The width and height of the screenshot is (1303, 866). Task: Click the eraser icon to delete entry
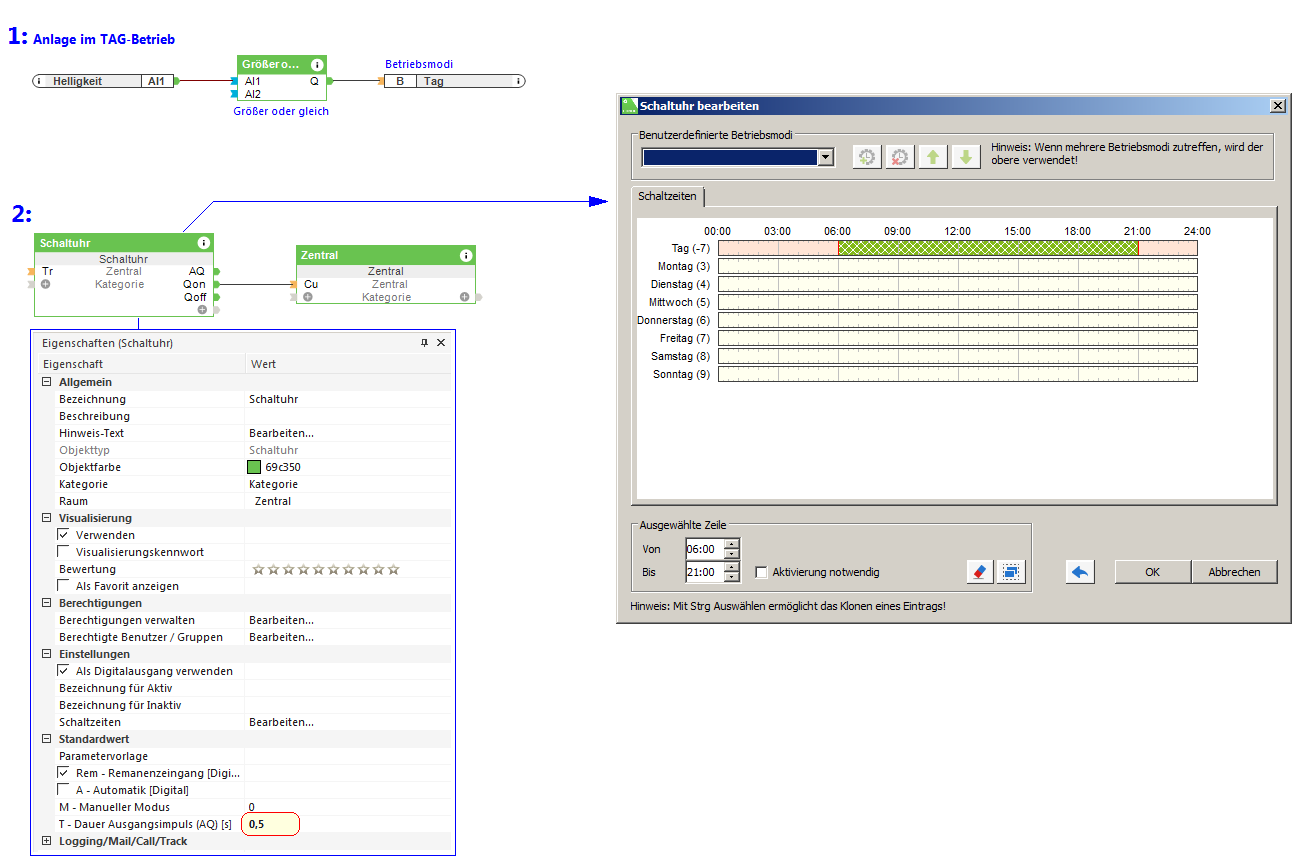979,572
